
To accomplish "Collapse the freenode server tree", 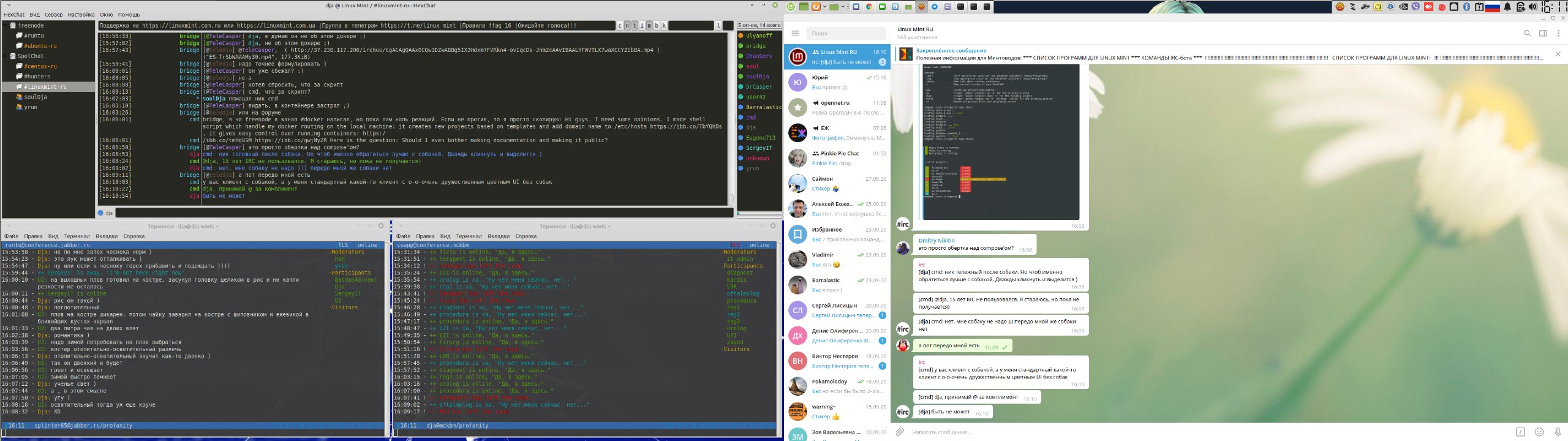I will pos(5,25).
